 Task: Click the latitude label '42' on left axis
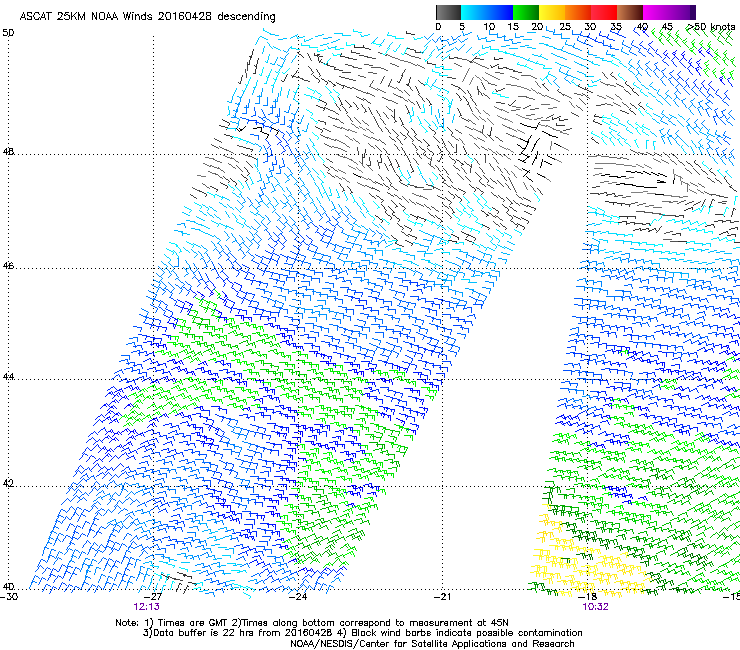8,484
